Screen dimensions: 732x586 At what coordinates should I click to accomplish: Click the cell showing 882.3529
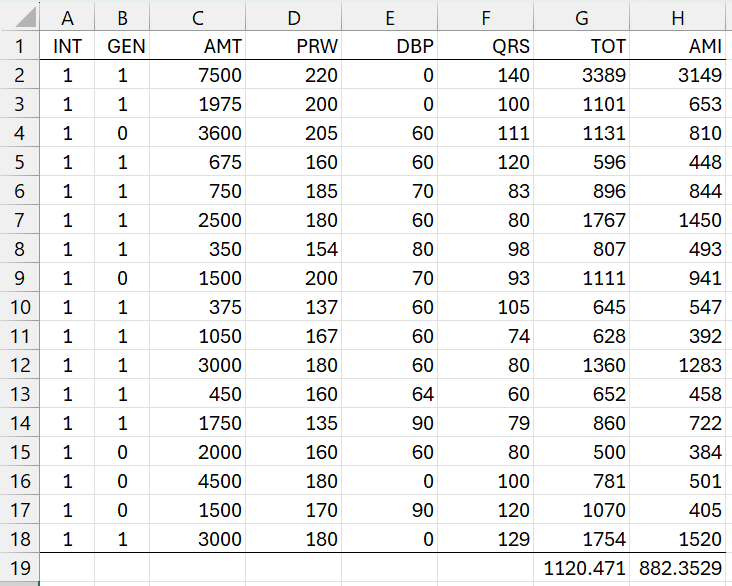683,567
